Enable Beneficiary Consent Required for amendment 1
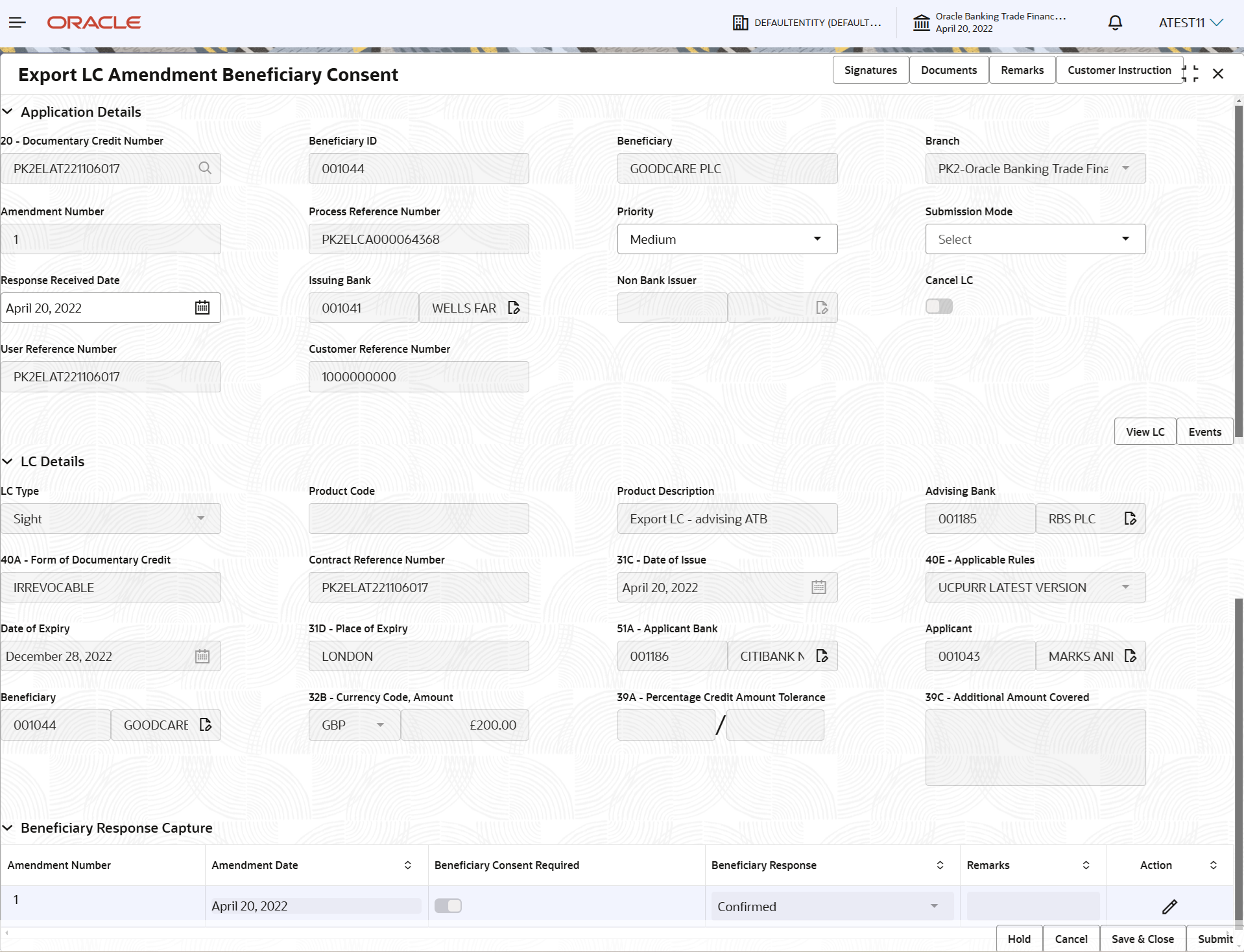 click(448, 905)
